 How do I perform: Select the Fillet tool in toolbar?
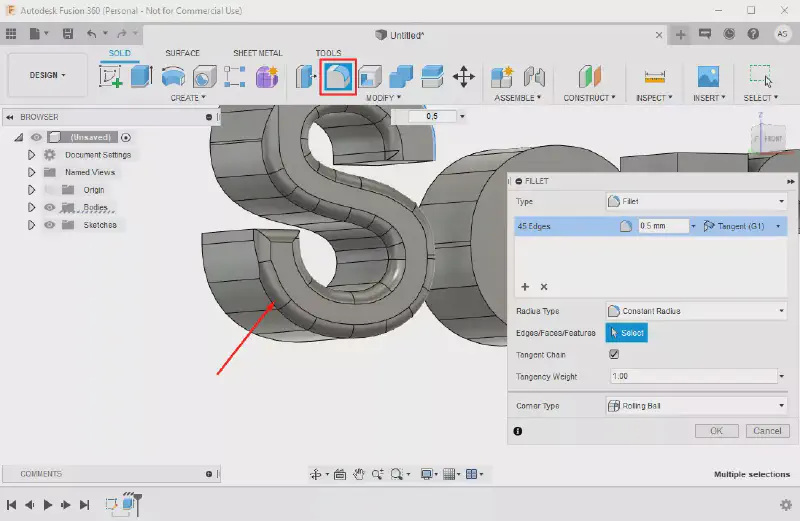click(x=337, y=77)
